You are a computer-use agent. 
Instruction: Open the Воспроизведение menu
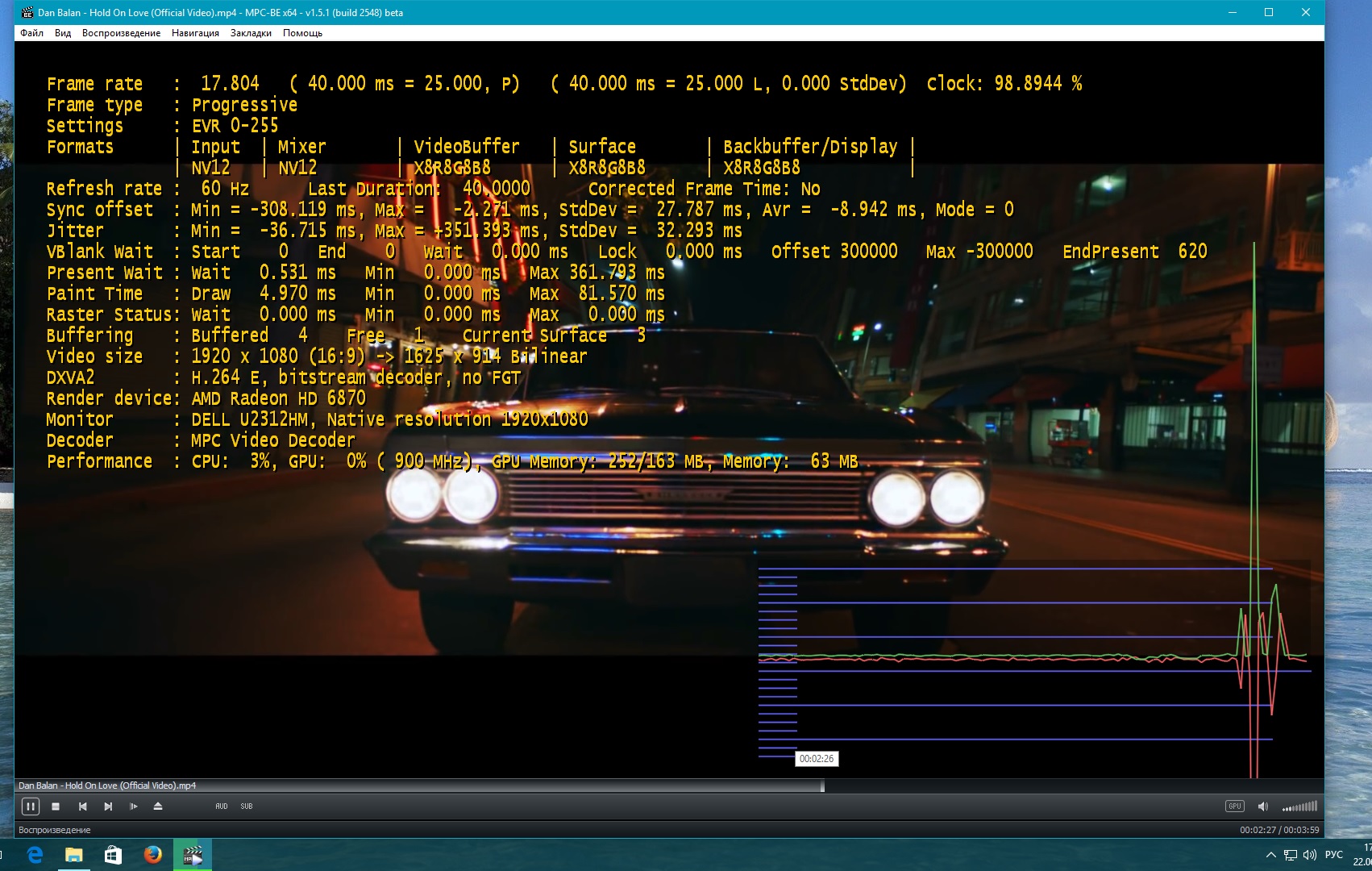[x=121, y=33]
